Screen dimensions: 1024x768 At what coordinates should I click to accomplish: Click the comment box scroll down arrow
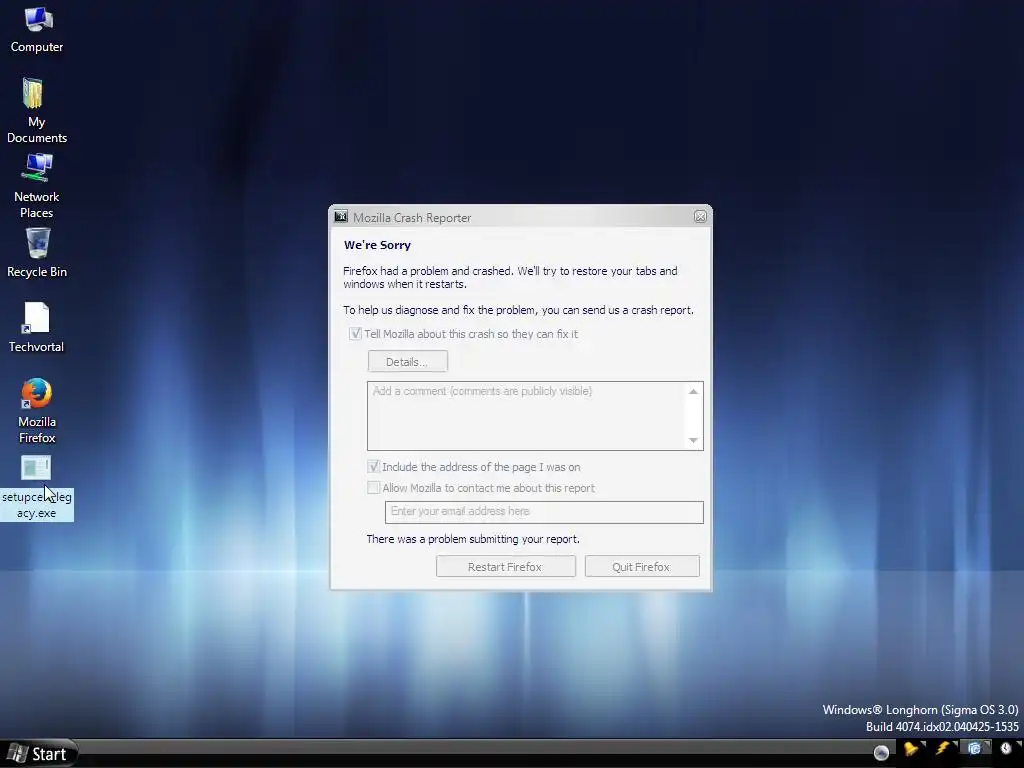(x=693, y=440)
